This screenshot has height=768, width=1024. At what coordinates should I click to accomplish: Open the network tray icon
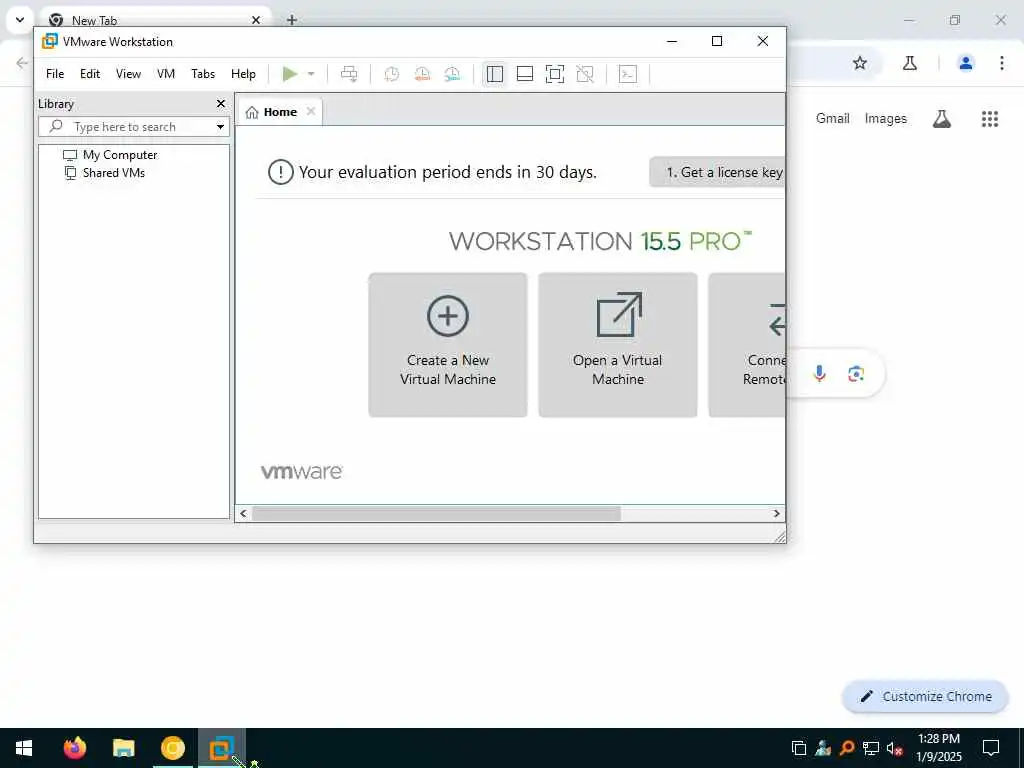[871, 748]
